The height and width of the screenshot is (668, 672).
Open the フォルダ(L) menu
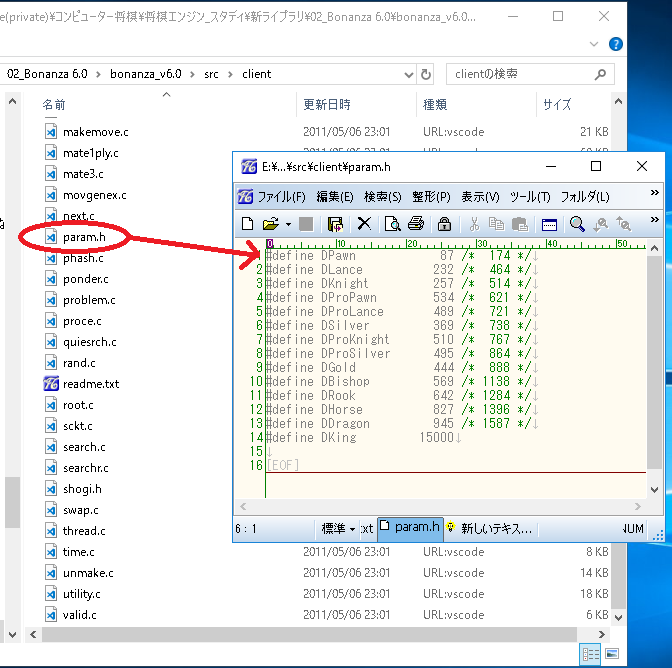585,197
